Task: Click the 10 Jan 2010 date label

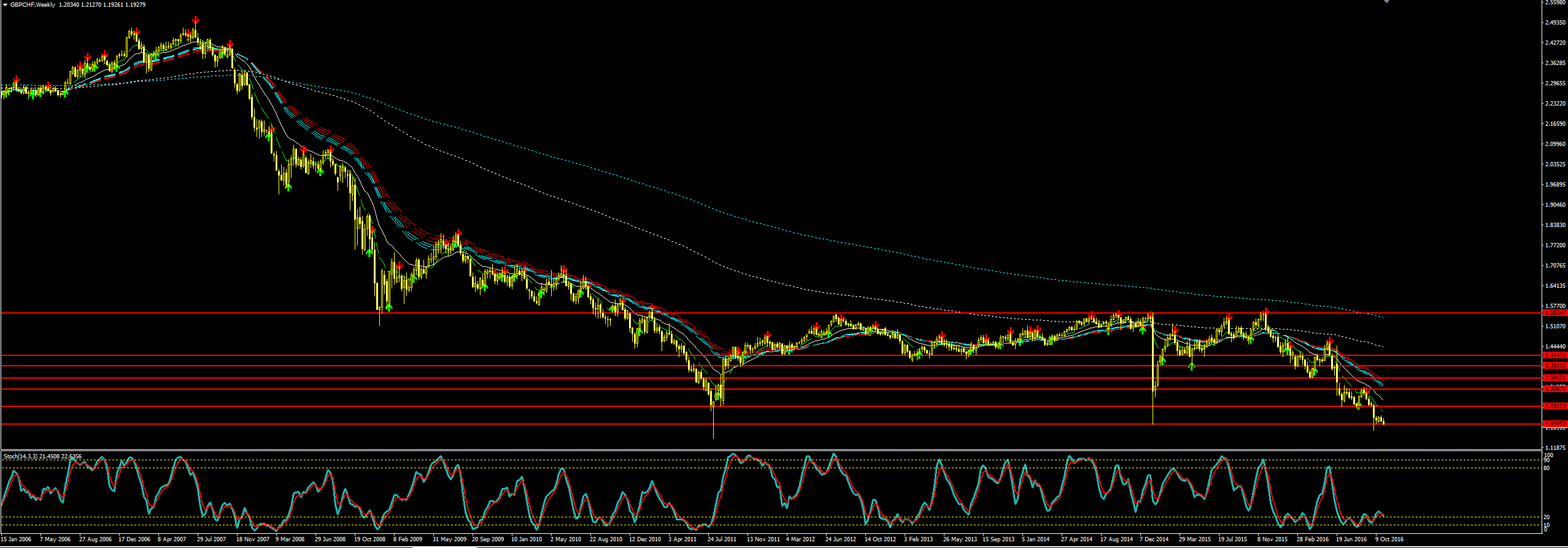Action: [x=527, y=539]
